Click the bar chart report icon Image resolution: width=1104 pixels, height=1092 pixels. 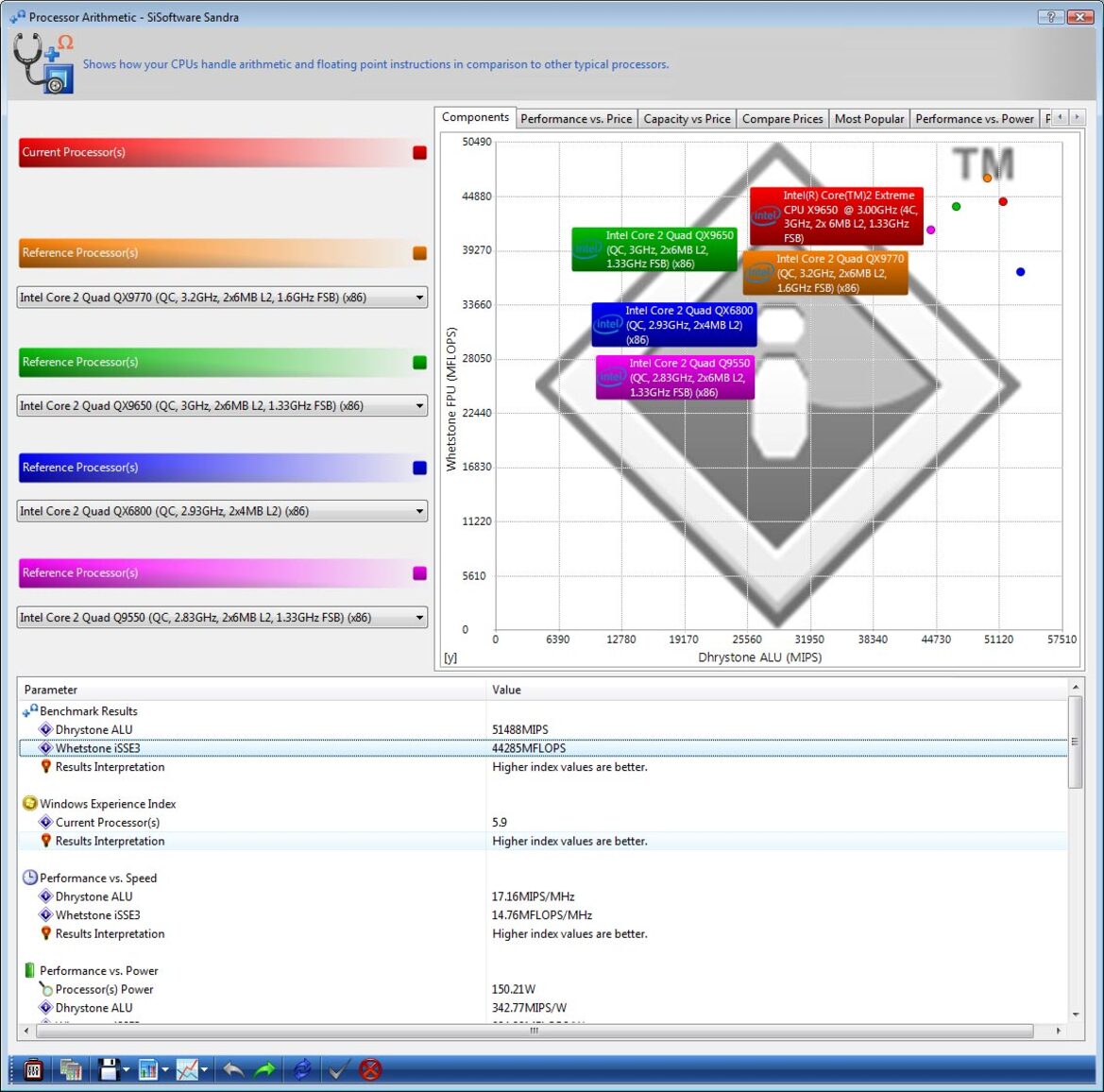(x=148, y=1069)
